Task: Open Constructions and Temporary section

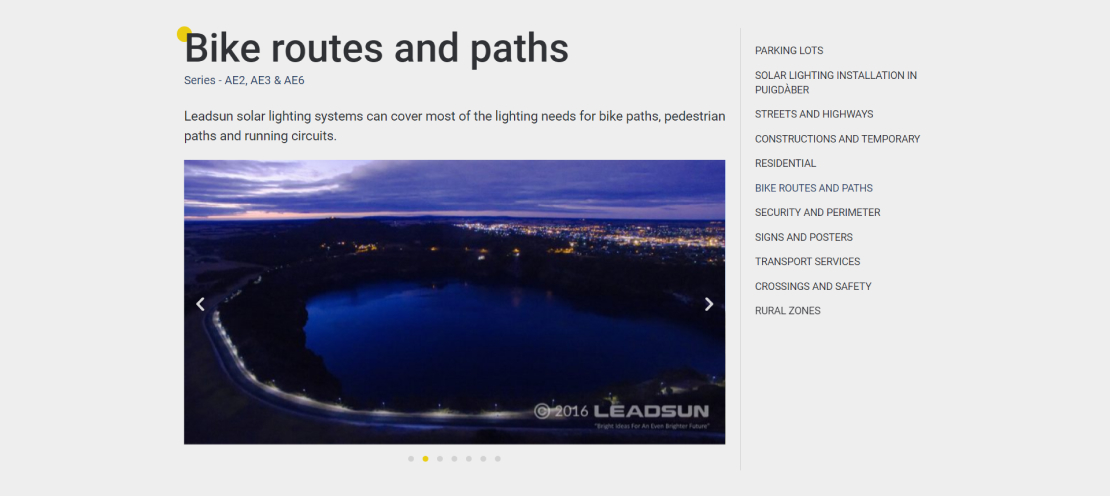Action: (837, 139)
